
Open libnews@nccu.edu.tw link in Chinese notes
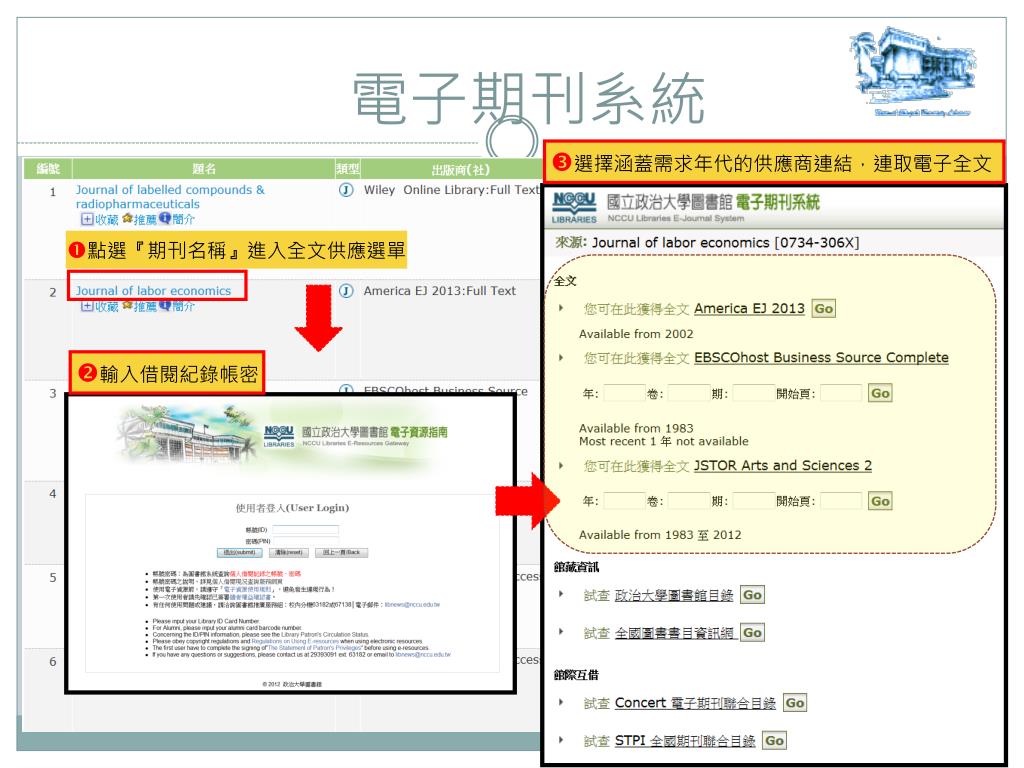pos(412,605)
